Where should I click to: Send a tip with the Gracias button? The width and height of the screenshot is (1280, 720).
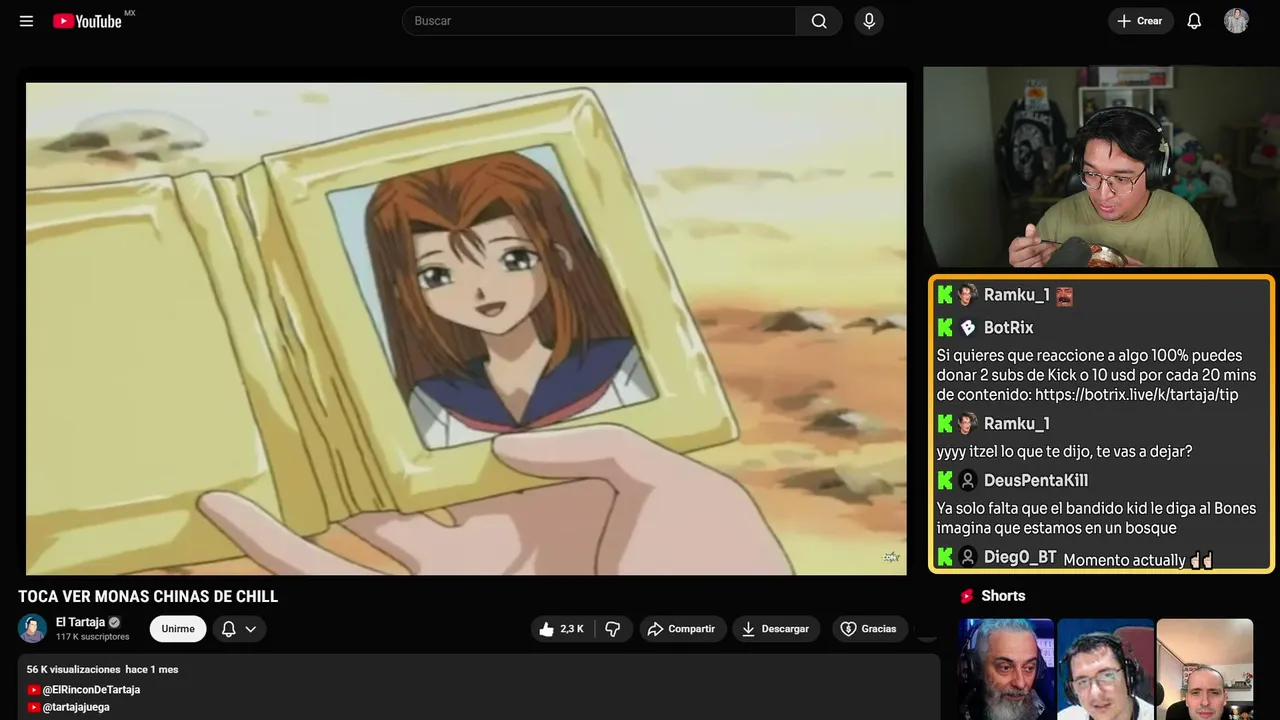[869, 629]
